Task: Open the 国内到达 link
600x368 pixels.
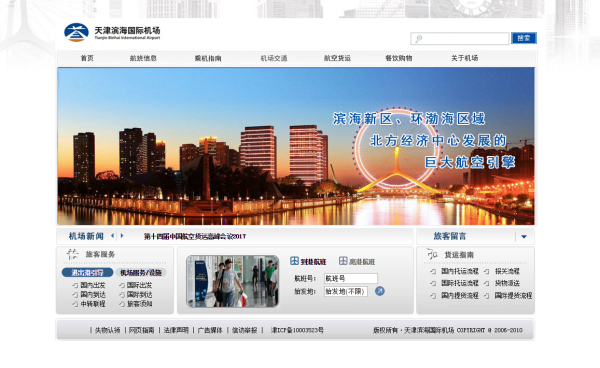Action: coord(93,295)
